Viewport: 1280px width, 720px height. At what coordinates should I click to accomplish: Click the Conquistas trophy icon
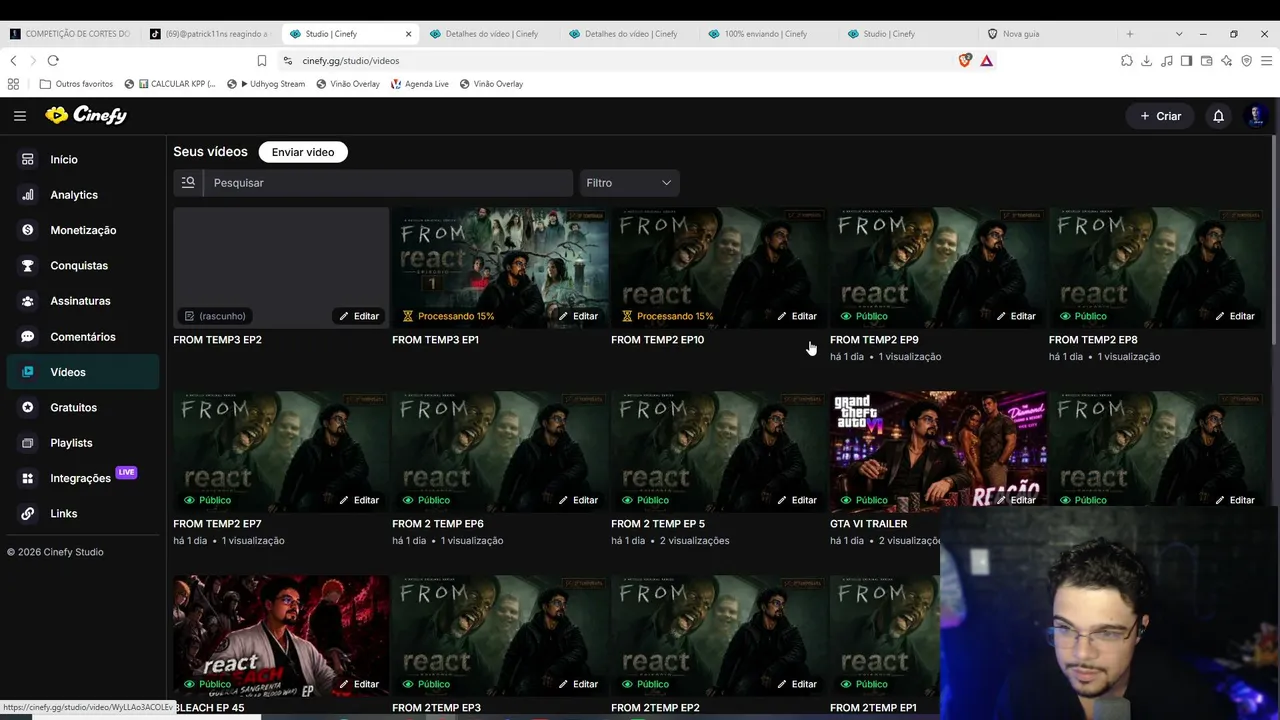click(x=28, y=265)
